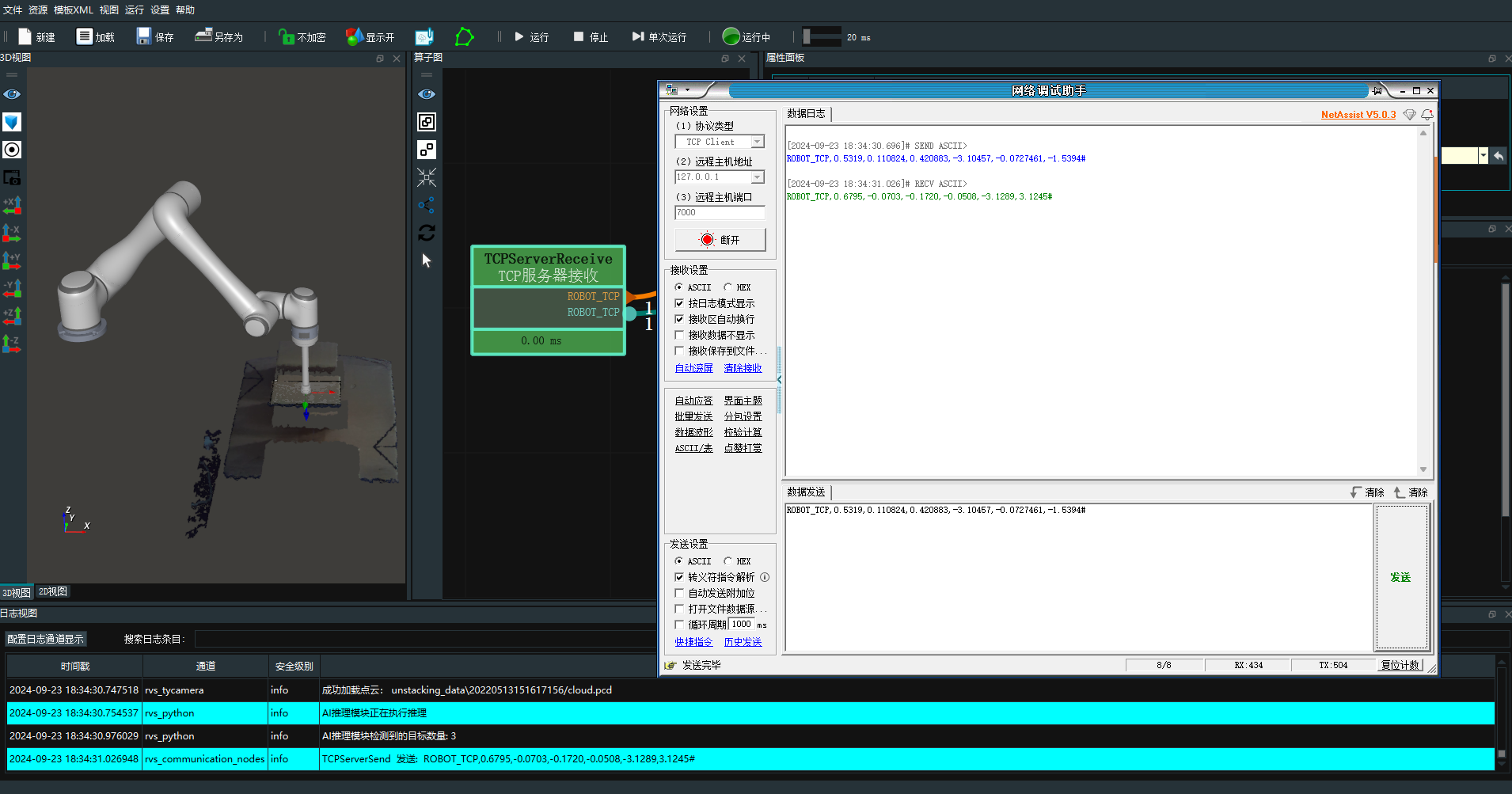Open the 数据日志 tab in NetAssist
The width and height of the screenshot is (1512, 794).
coord(806,114)
